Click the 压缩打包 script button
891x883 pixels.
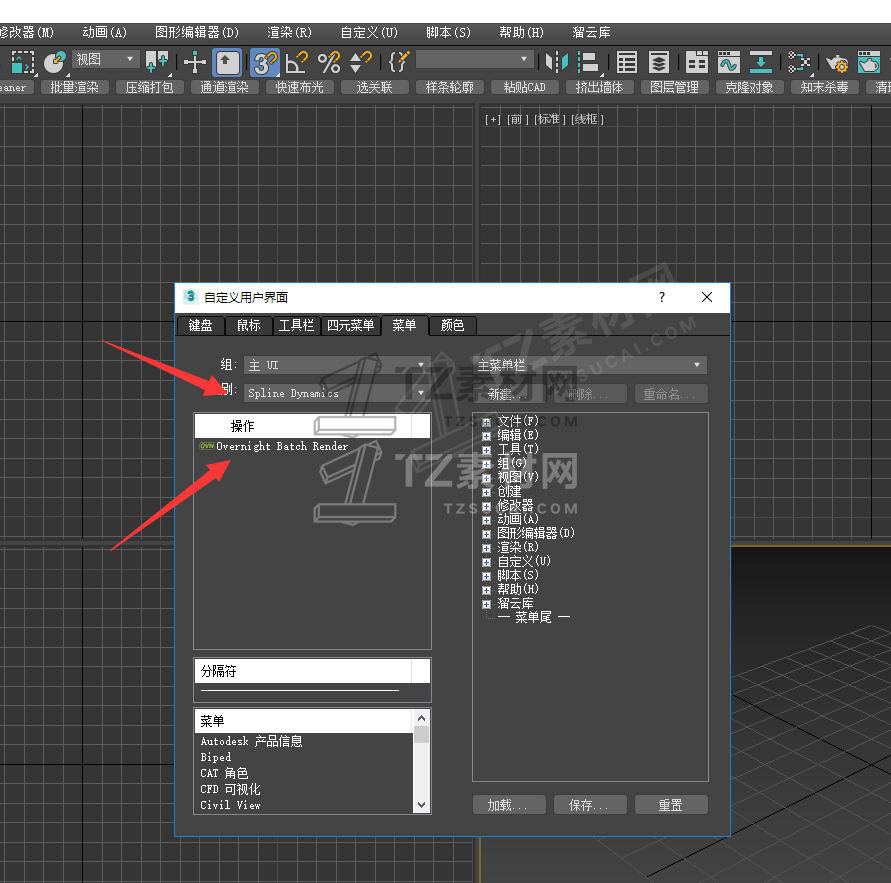(149, 87)
